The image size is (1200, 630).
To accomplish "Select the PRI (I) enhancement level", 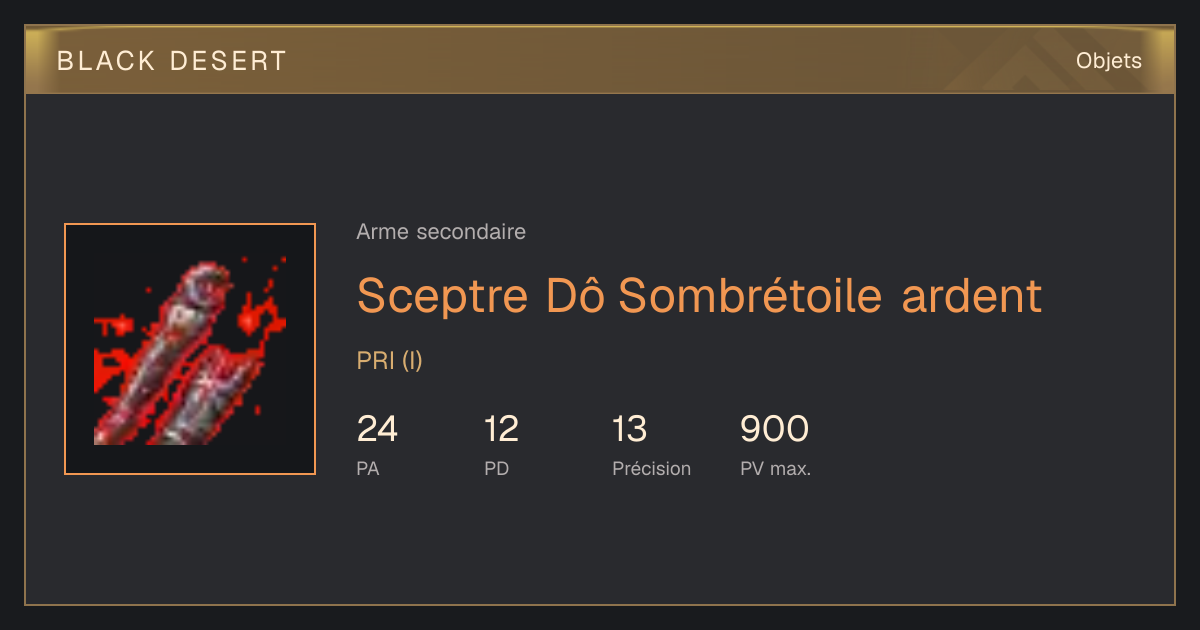I will (390, 361).
